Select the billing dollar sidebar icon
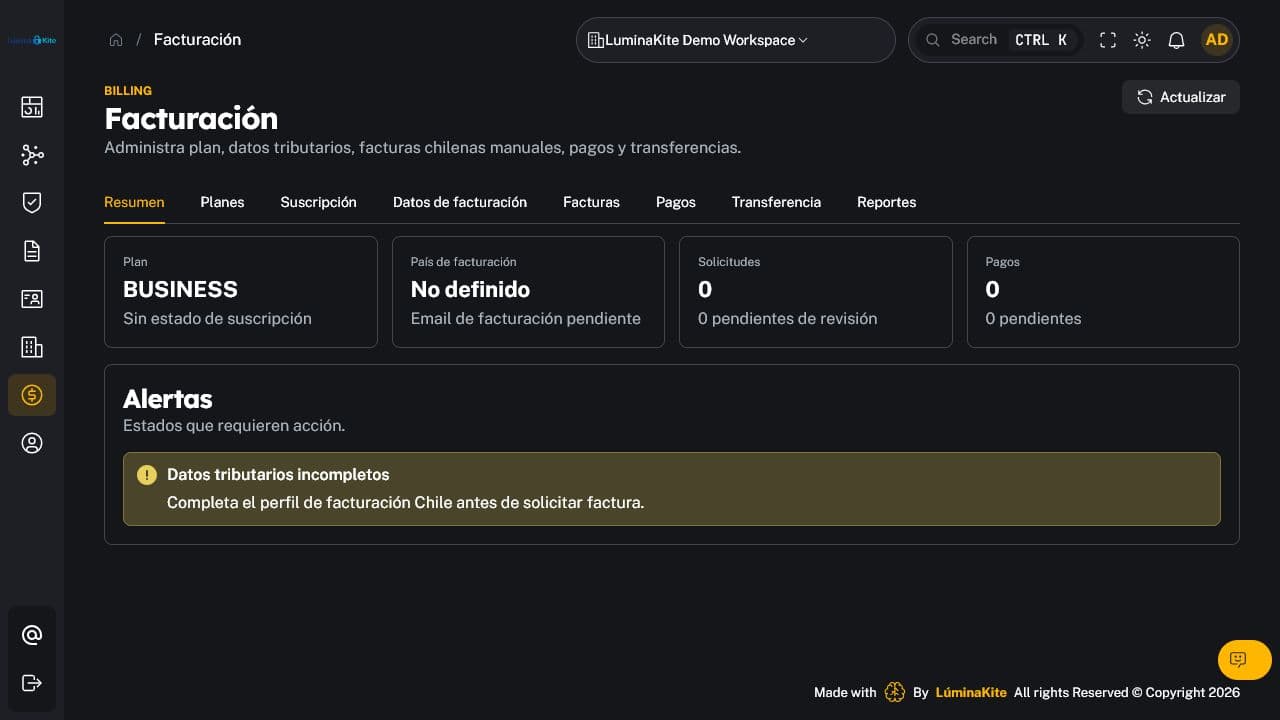The height and width of the screenshot is (720, 1280). 32,395
